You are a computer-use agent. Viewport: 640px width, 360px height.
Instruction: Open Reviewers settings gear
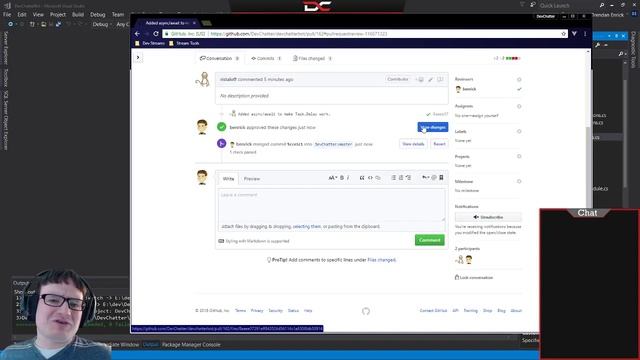point(519,79)
